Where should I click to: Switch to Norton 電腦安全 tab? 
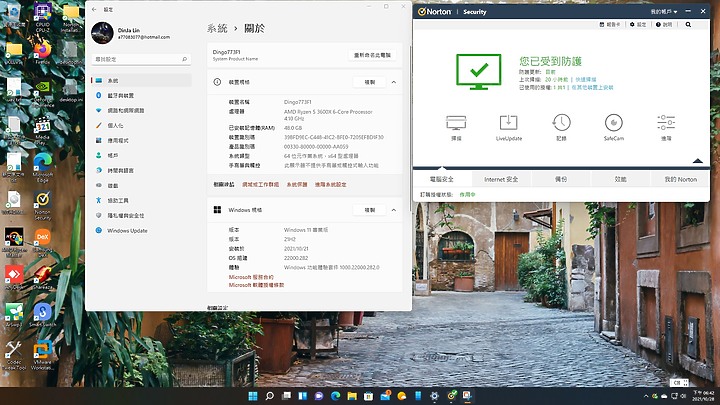pos(442,179)
